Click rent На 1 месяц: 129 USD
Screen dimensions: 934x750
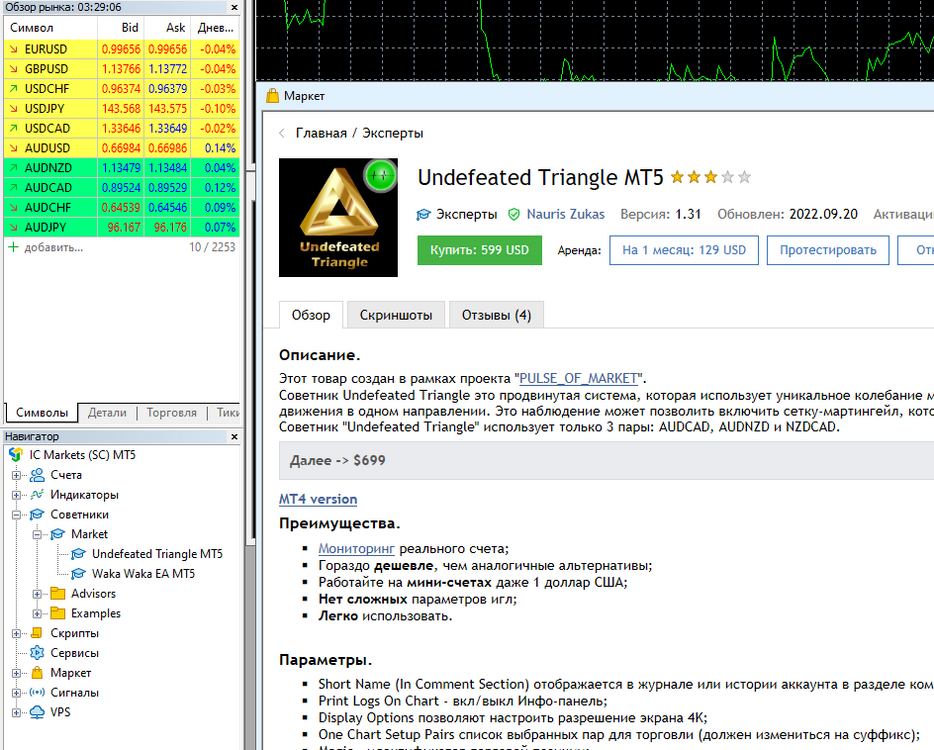(684, 250)
